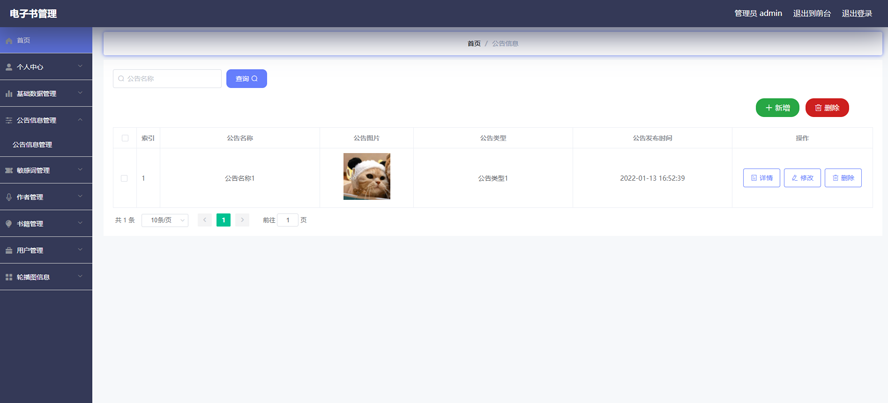Click the 查询 search button
888x403 pixels.
(x=246, y=79)
